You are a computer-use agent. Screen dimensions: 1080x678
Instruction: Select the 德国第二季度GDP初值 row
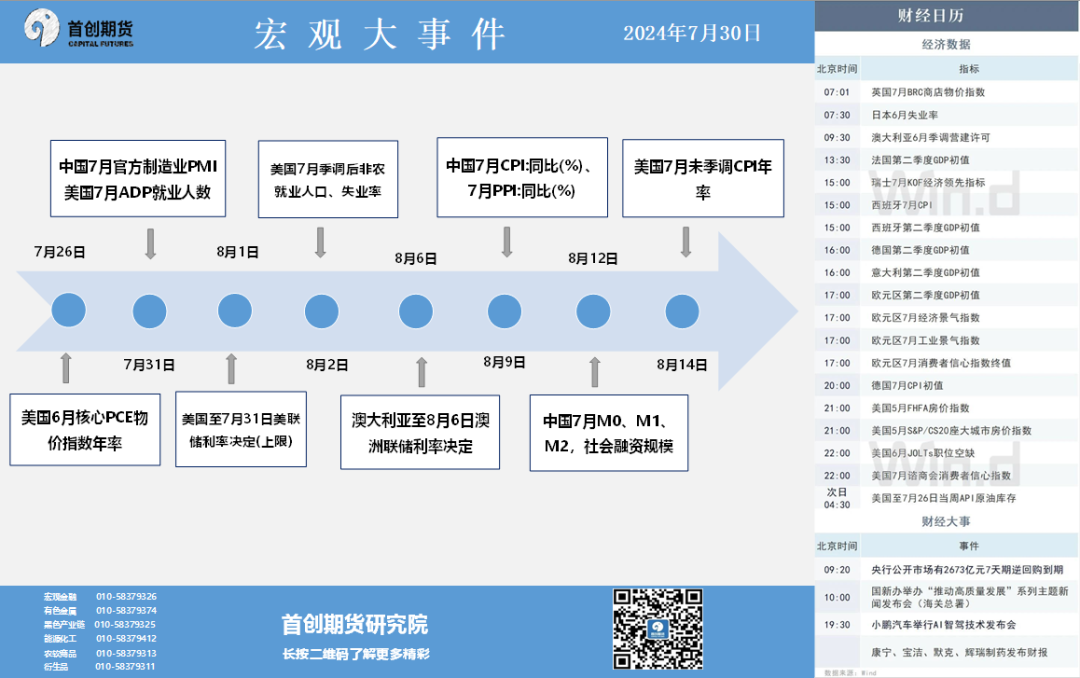(946, 250)
